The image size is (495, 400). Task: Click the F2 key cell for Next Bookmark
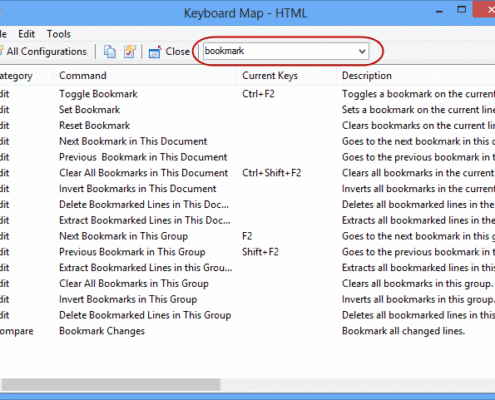[247, 236]
